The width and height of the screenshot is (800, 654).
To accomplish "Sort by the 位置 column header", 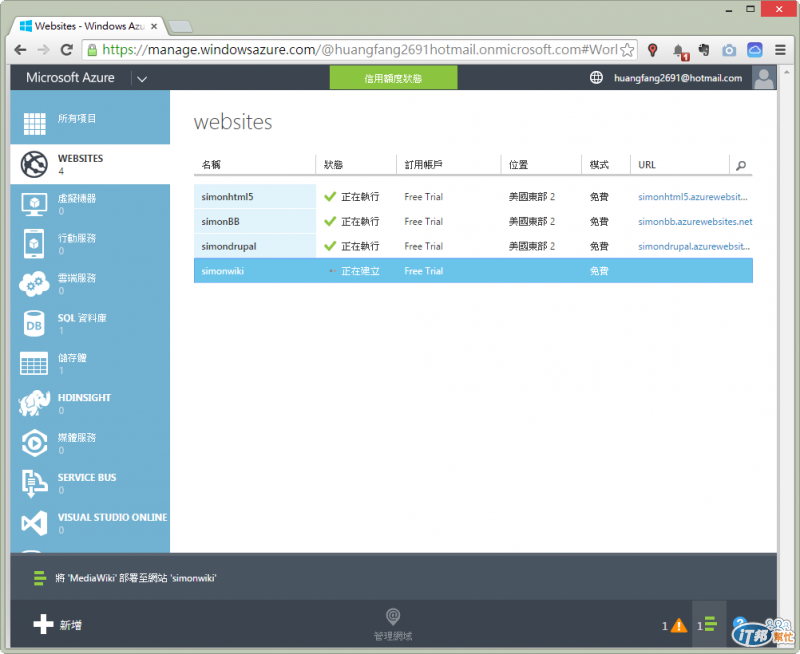I will click(518, 164).
